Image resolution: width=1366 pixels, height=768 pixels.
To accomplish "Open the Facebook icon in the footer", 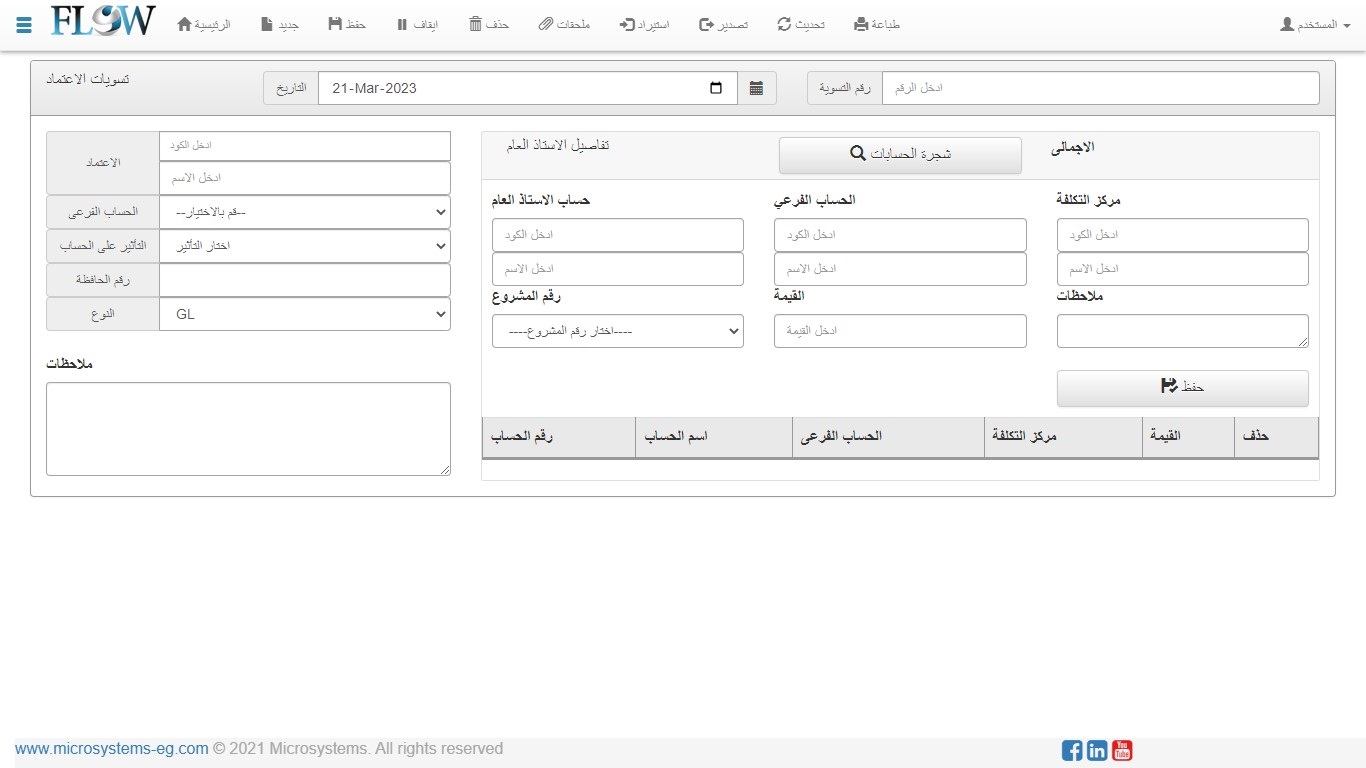I will point(1072,750).
